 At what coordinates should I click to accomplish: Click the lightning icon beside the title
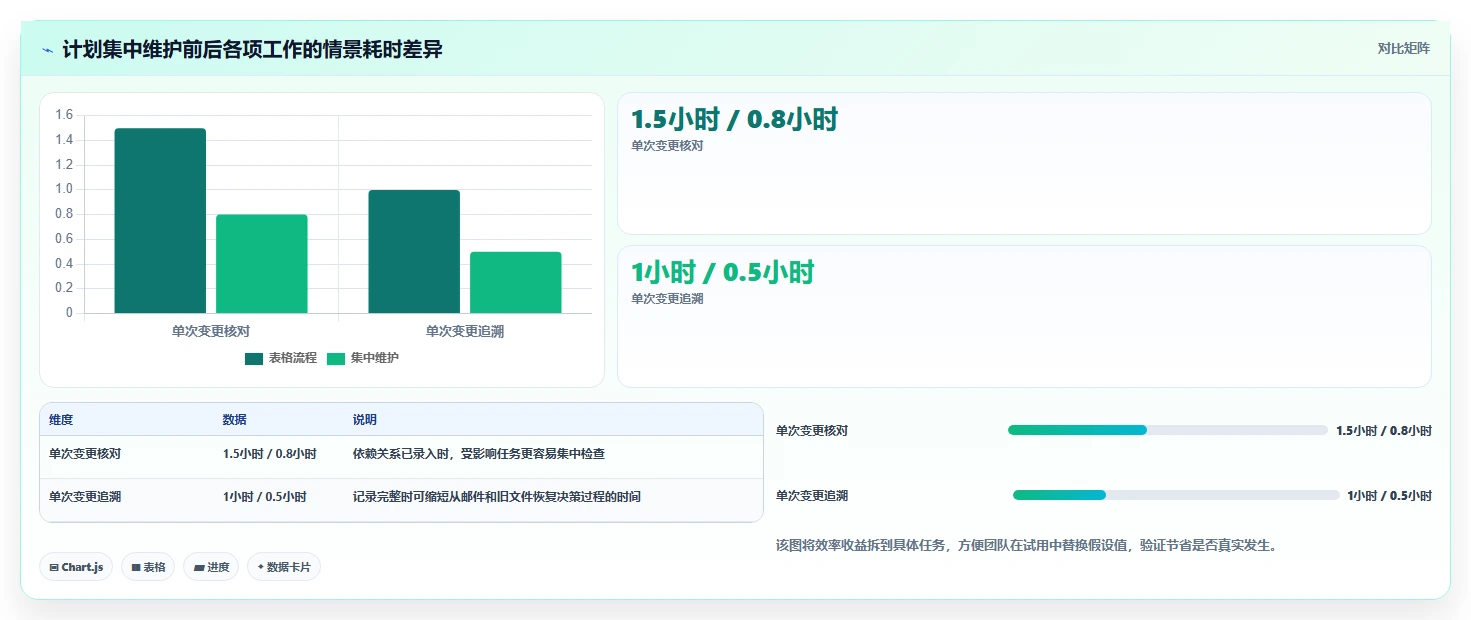coord(47,50)
